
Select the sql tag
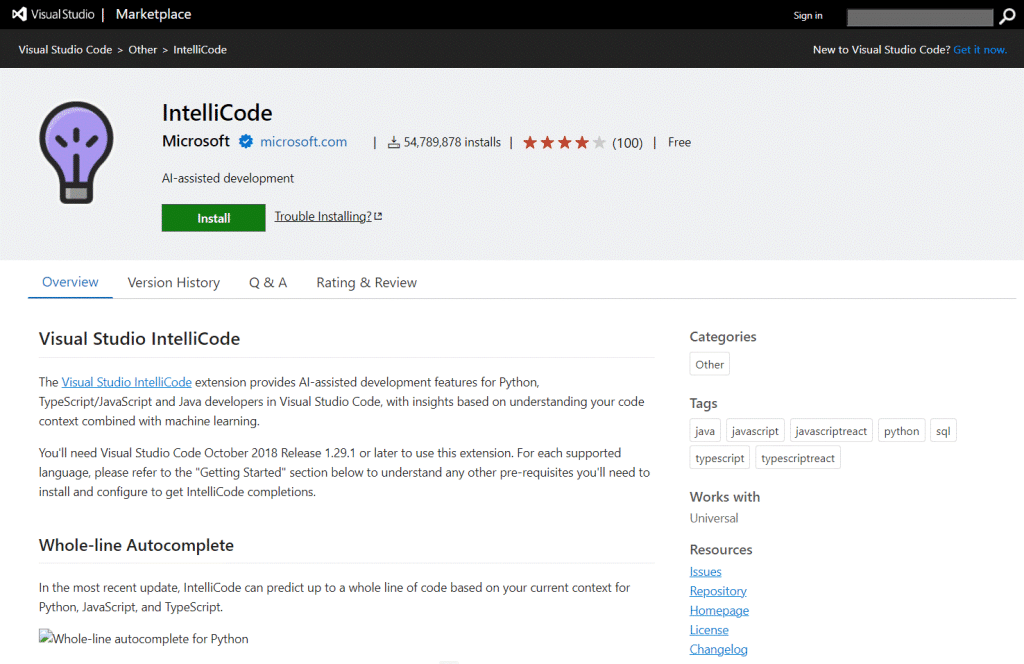pyautogui.click(x=943, y=431)
